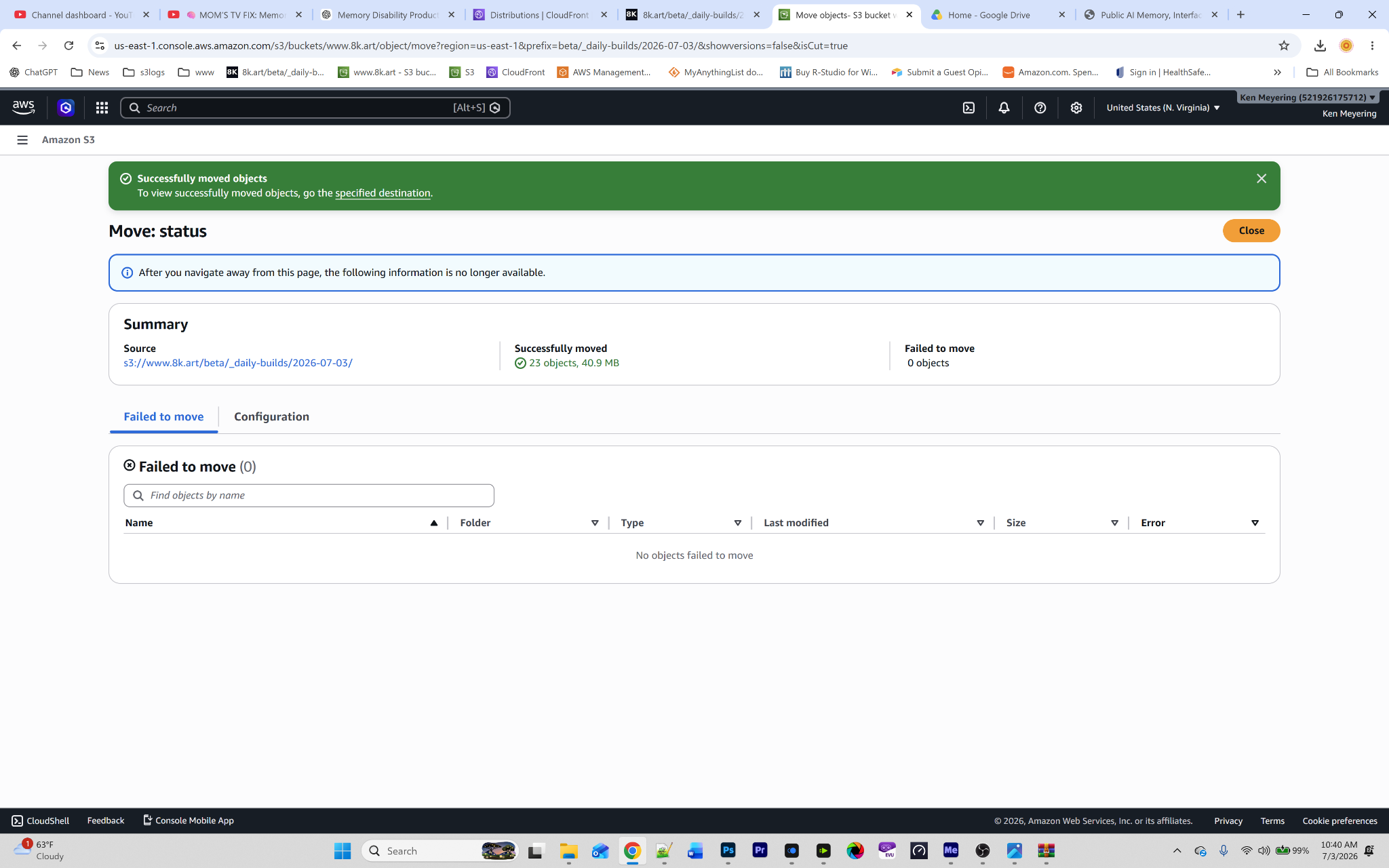
Task: Sort by the Type column arrow
Action: tap(738, 523)
